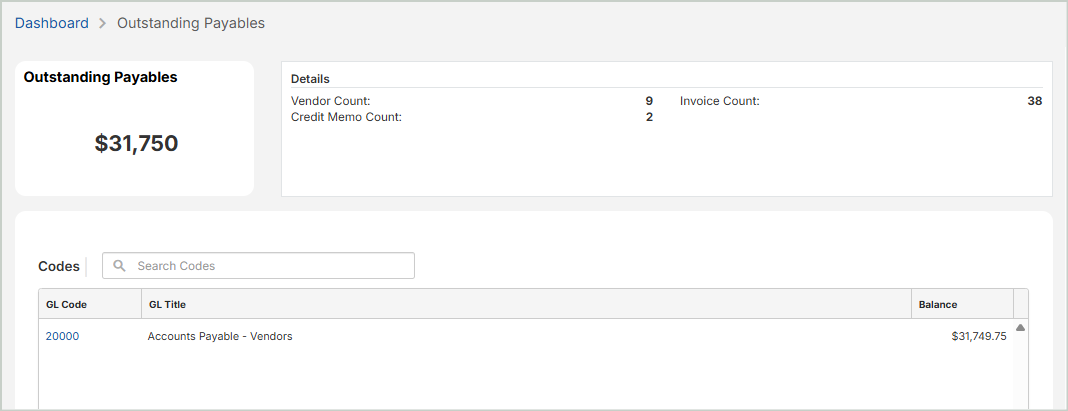Select the Invoice Count label
This screenshot has width=1068, height=411.
[719, 101]
